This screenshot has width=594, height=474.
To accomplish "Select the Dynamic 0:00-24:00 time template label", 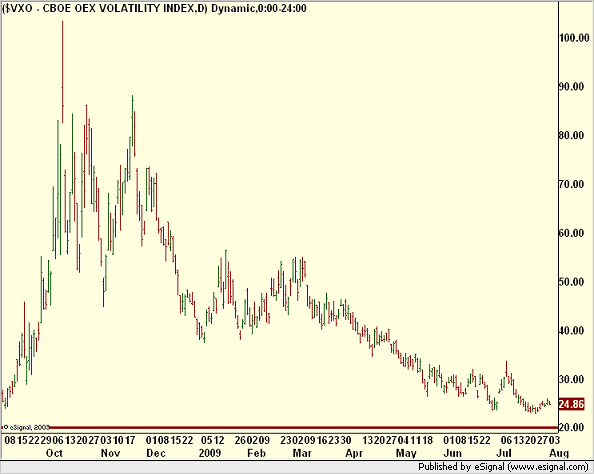I will [x=259, y=8].
